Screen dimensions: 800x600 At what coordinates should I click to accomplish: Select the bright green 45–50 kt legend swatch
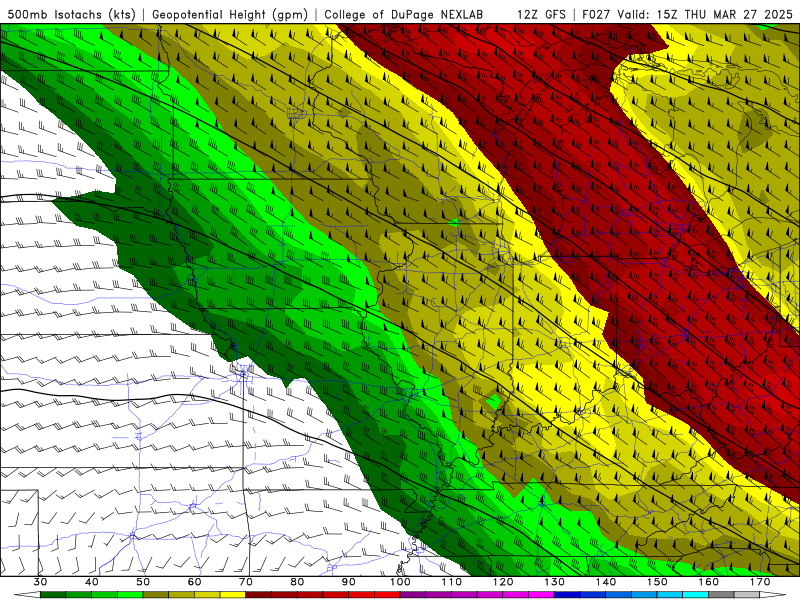[x=130, y=595]
